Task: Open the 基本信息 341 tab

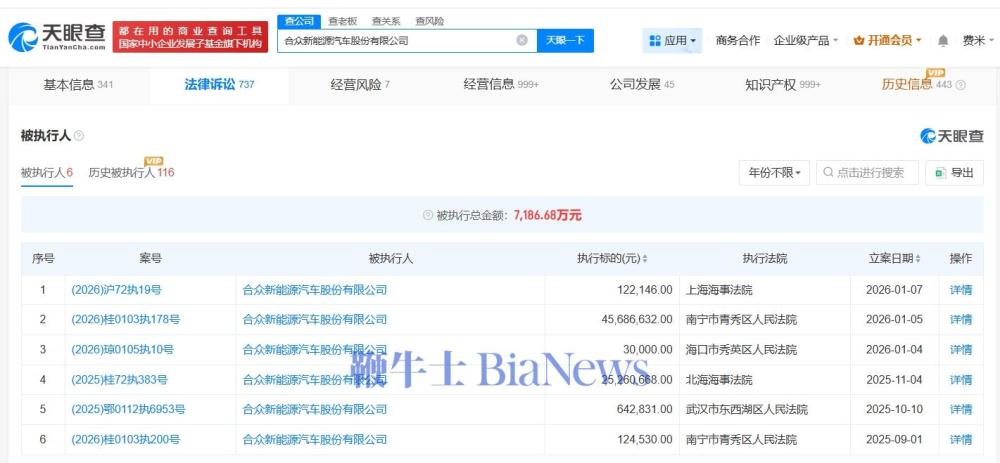Action: [78, 85]
